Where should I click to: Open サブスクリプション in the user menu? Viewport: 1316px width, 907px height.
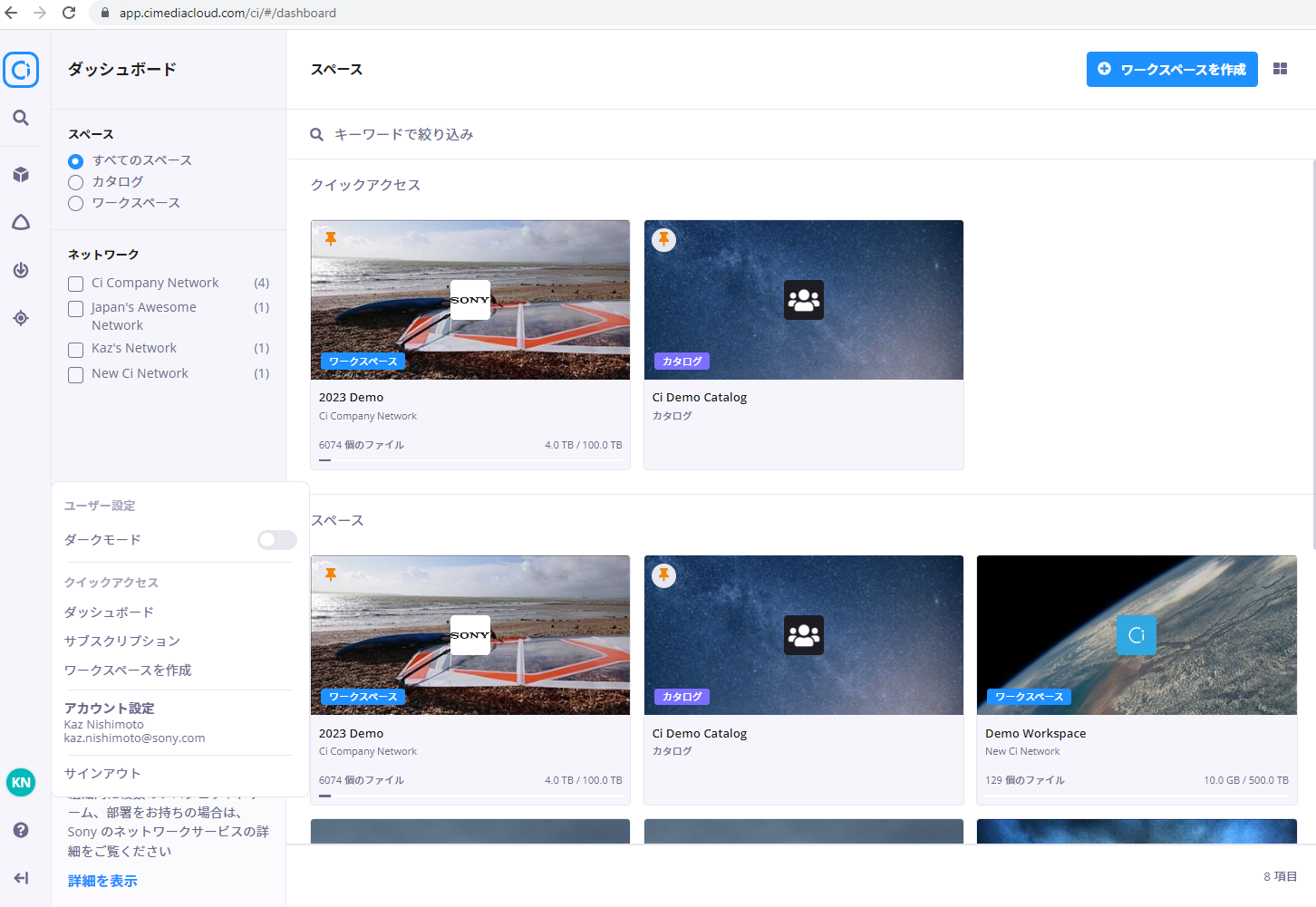click(122, 642)
